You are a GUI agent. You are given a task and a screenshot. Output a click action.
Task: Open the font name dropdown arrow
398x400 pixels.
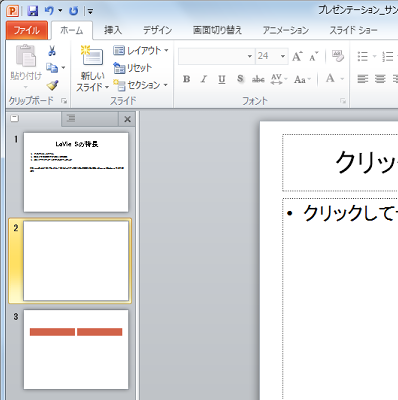250,56
